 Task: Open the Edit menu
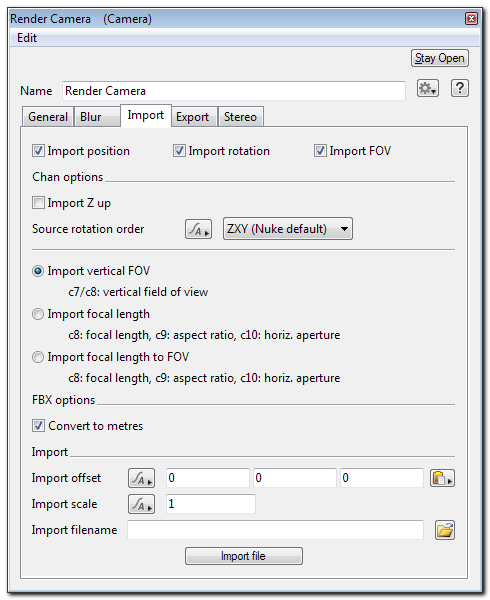coord(27,38)
